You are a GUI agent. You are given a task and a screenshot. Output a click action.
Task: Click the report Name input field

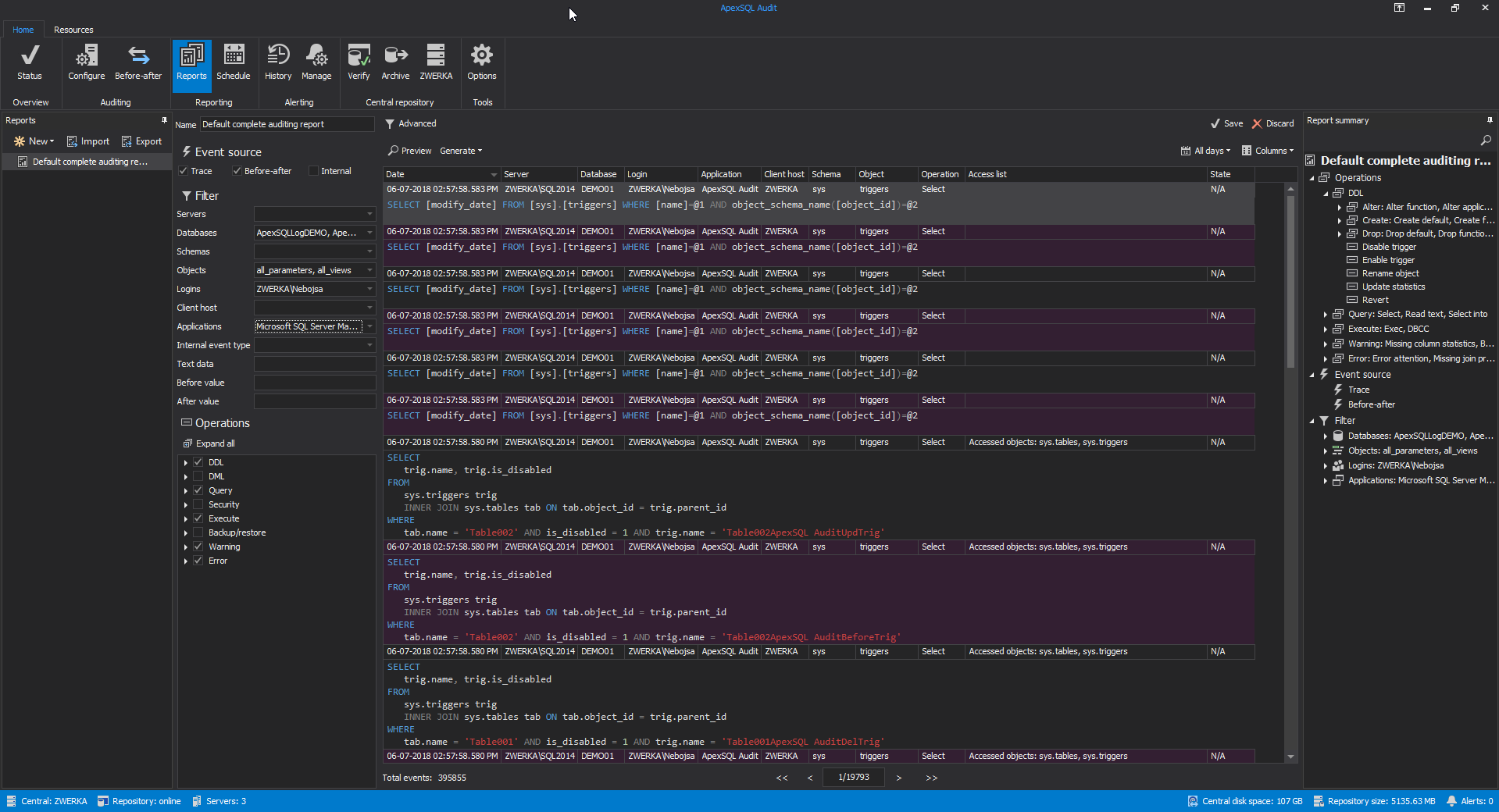(287, 124)
